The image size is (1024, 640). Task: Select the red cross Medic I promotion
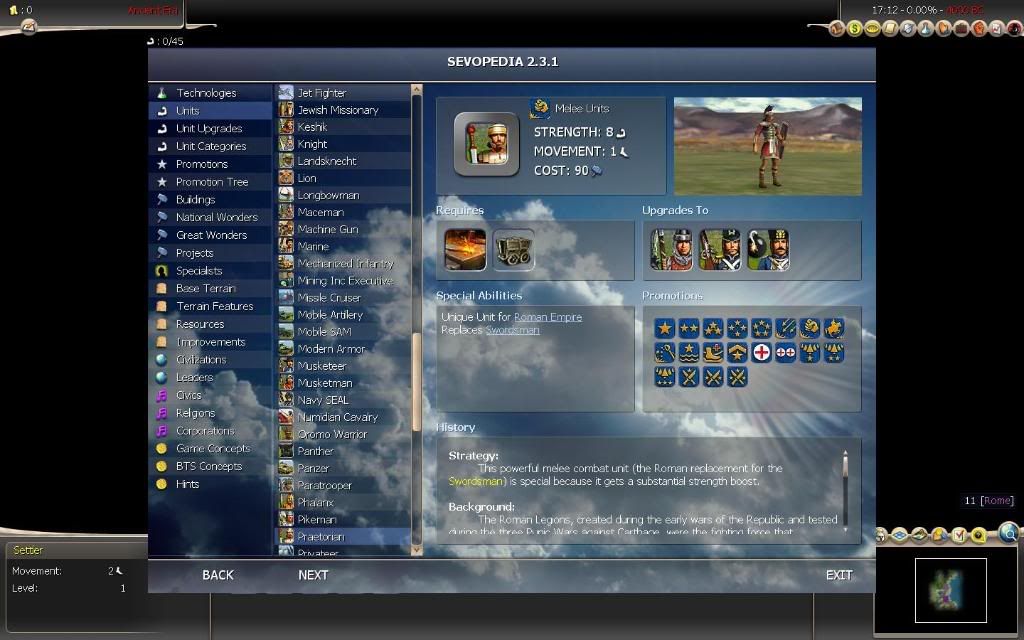[761, 352]
